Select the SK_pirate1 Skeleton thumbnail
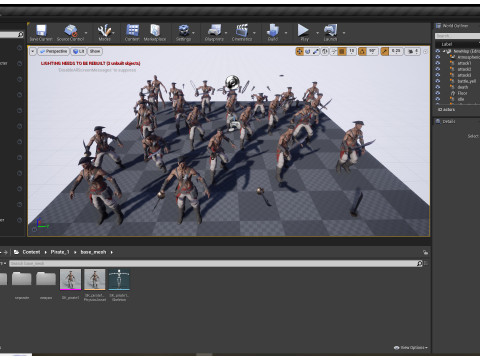The width and height of the screenshot is (480, 360). [x=119, y=280]
